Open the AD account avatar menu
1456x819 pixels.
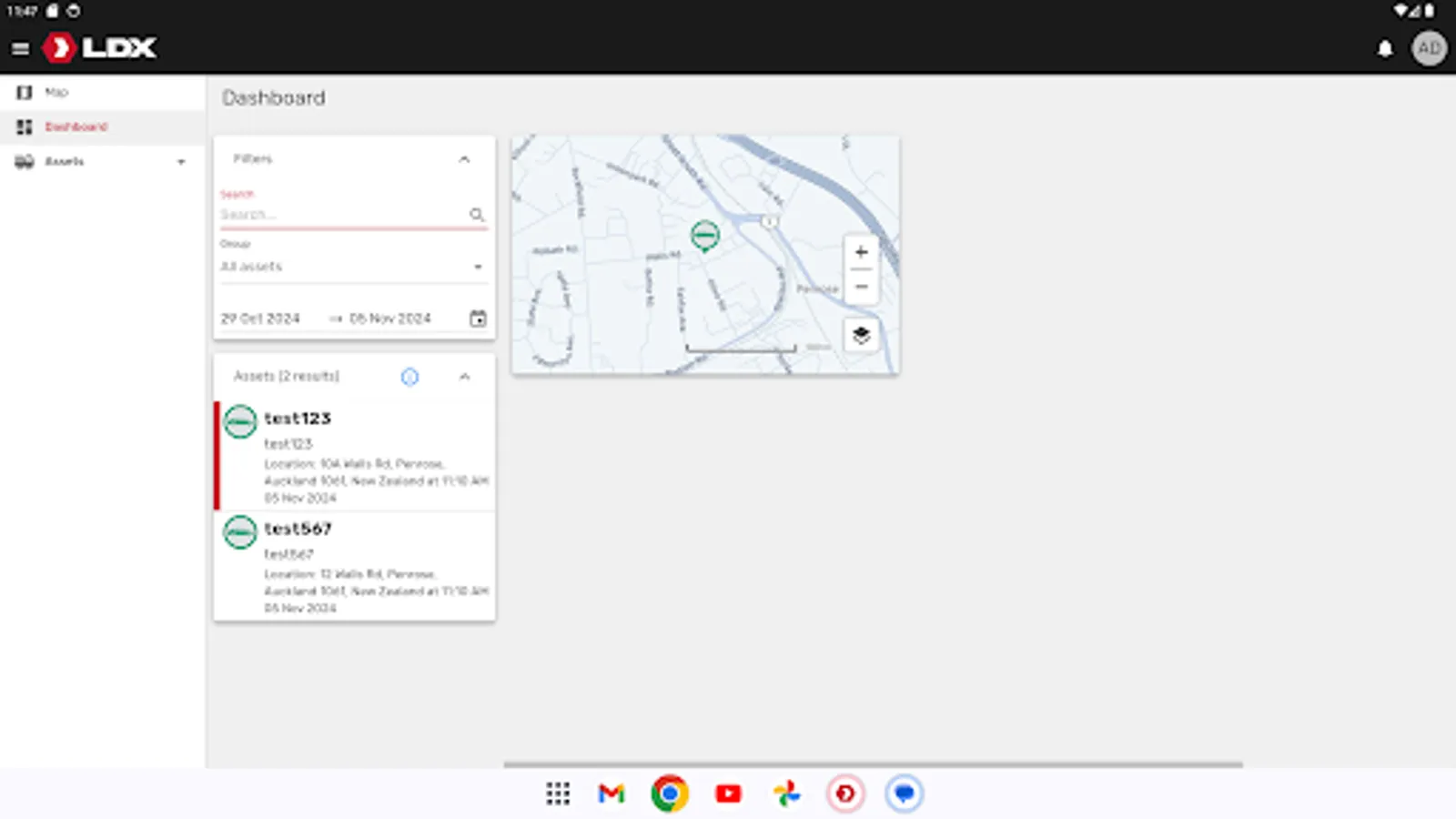coord(1429,48)
